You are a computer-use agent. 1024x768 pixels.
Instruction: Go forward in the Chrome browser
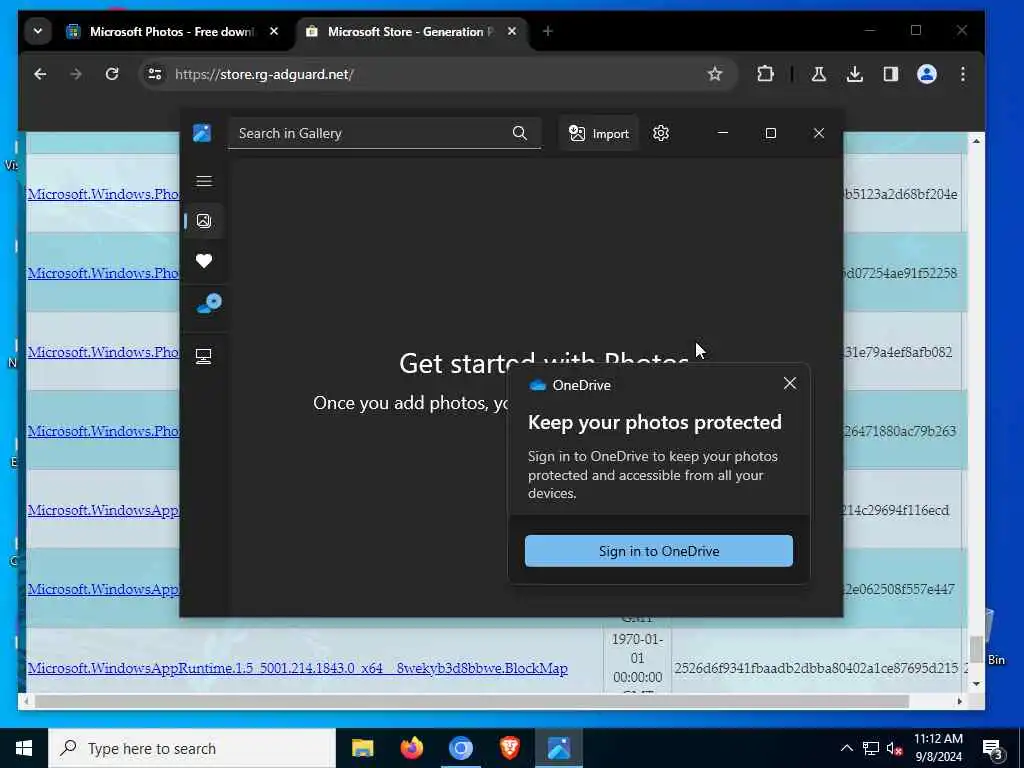coord(76,74)
